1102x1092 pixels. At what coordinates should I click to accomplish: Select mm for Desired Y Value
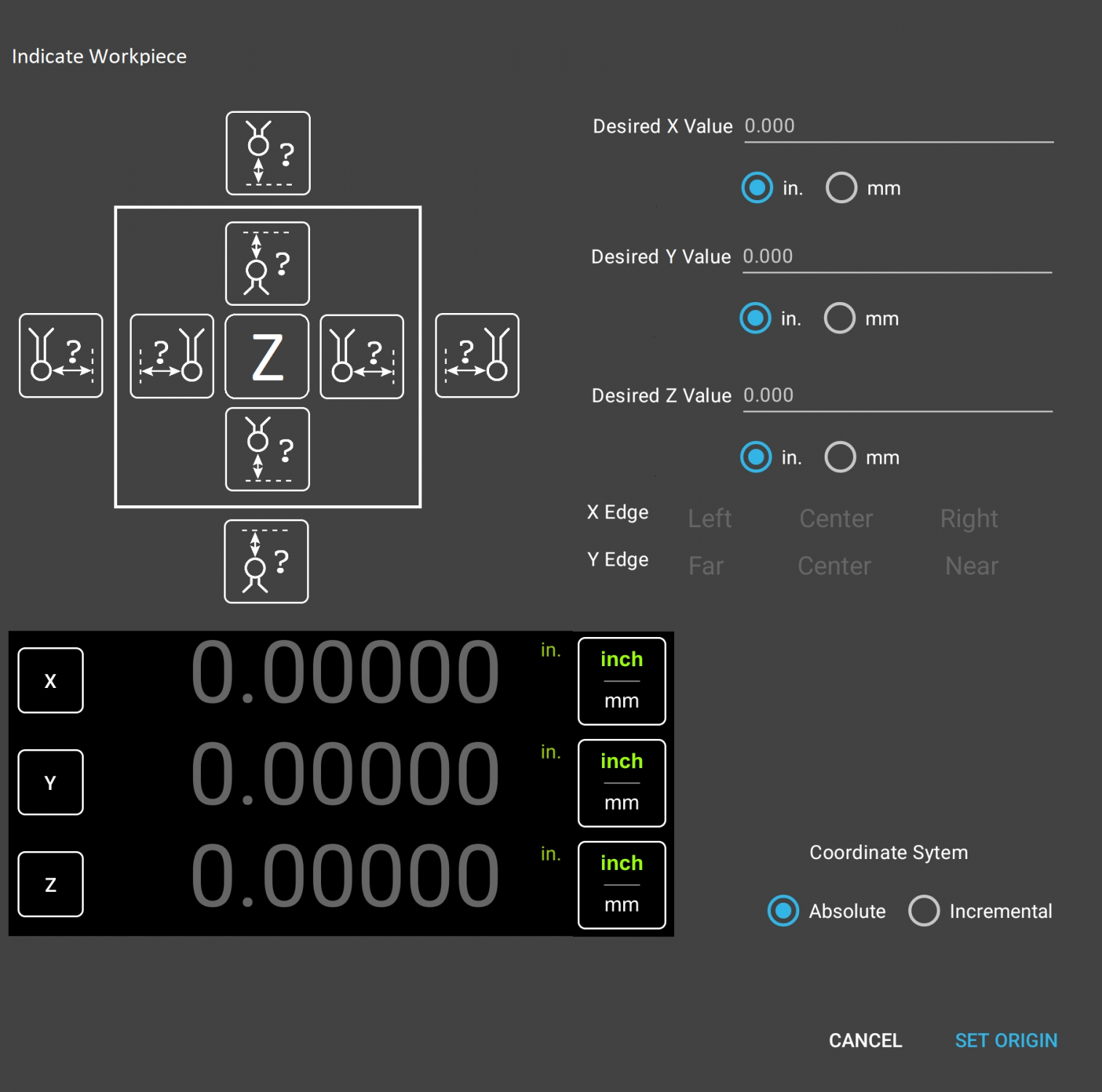coord(840,318)
